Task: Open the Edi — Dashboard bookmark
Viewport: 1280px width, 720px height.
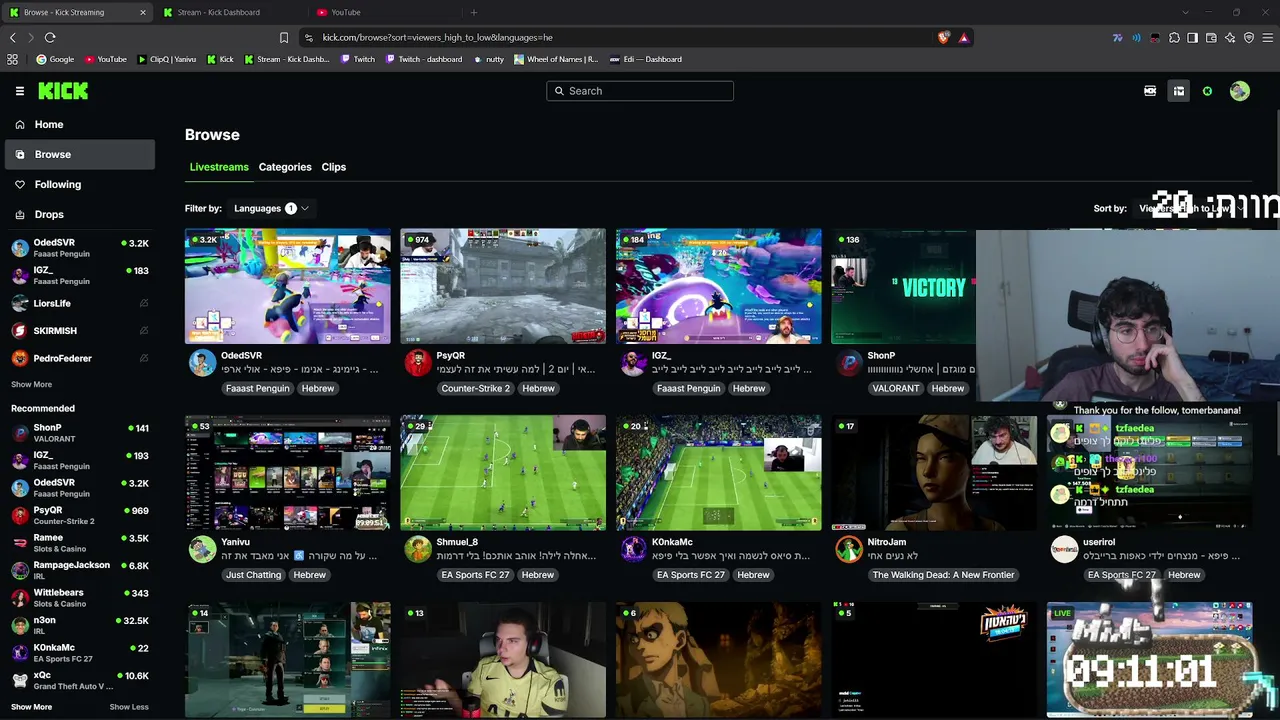Action: [645, 59]
